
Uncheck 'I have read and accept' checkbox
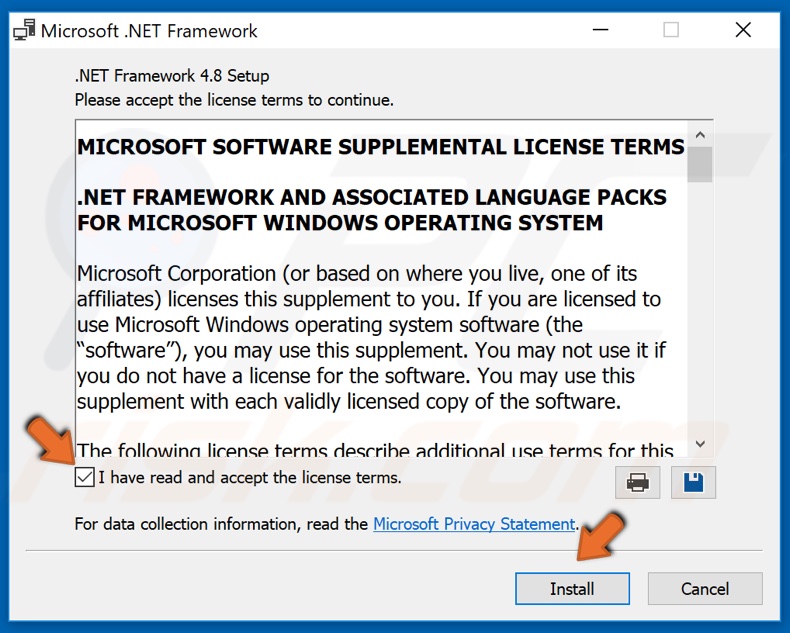(84, 477)
